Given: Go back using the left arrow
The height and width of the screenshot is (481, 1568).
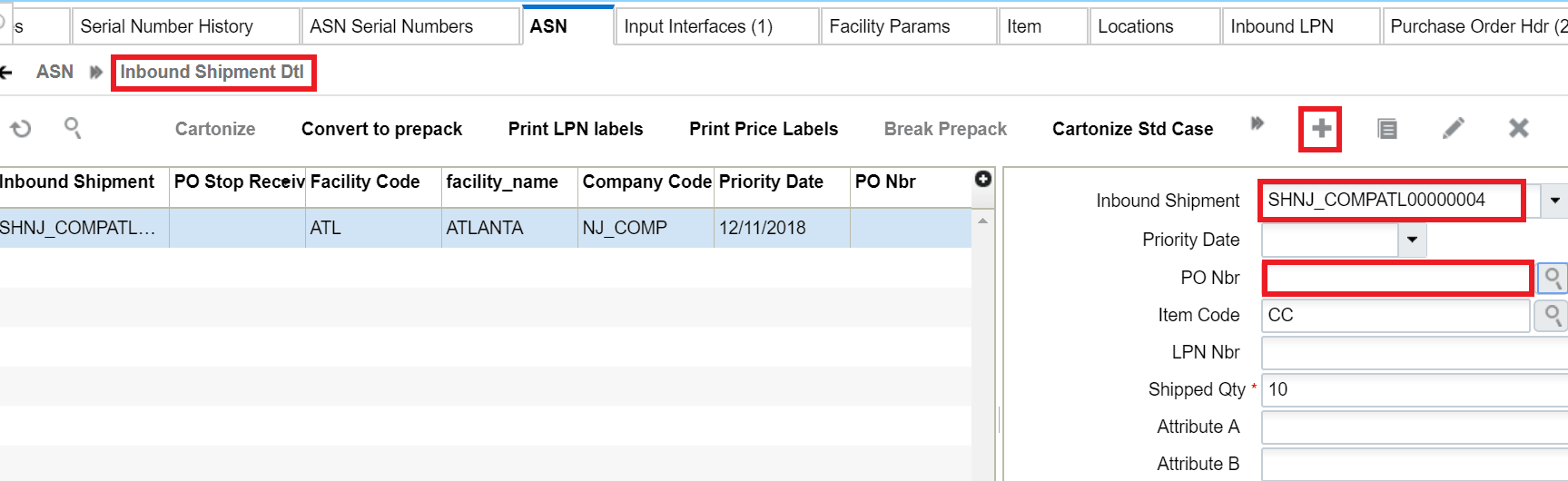Looking at the screenshot, I should tap(5, 72).
